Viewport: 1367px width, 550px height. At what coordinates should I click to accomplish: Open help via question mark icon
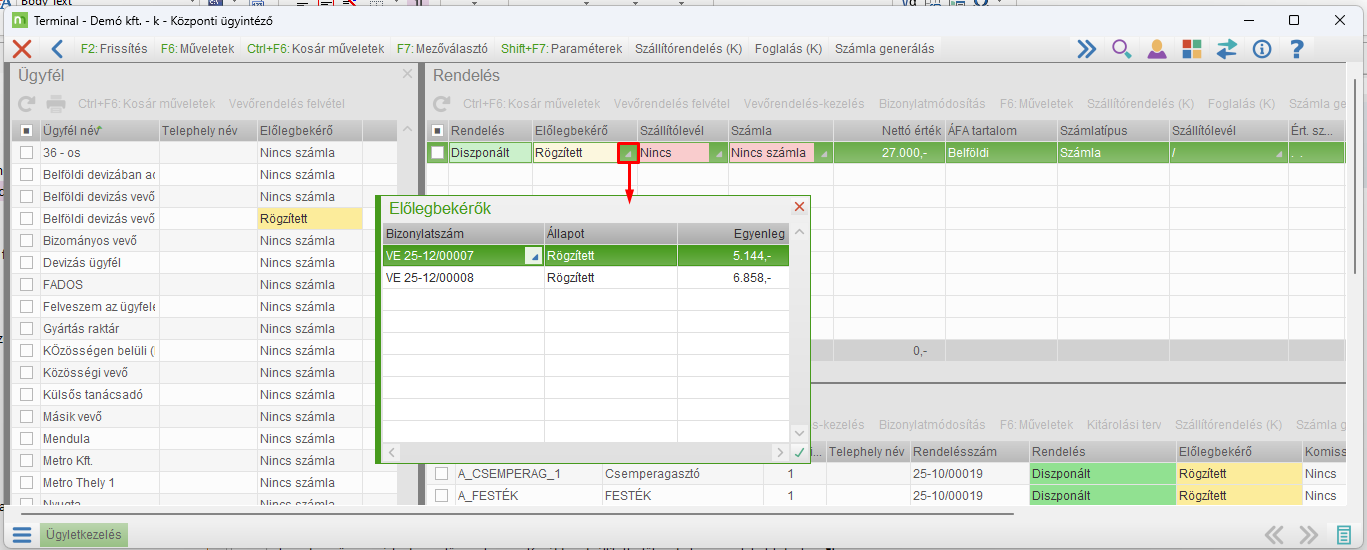(x=1296, y=48)
